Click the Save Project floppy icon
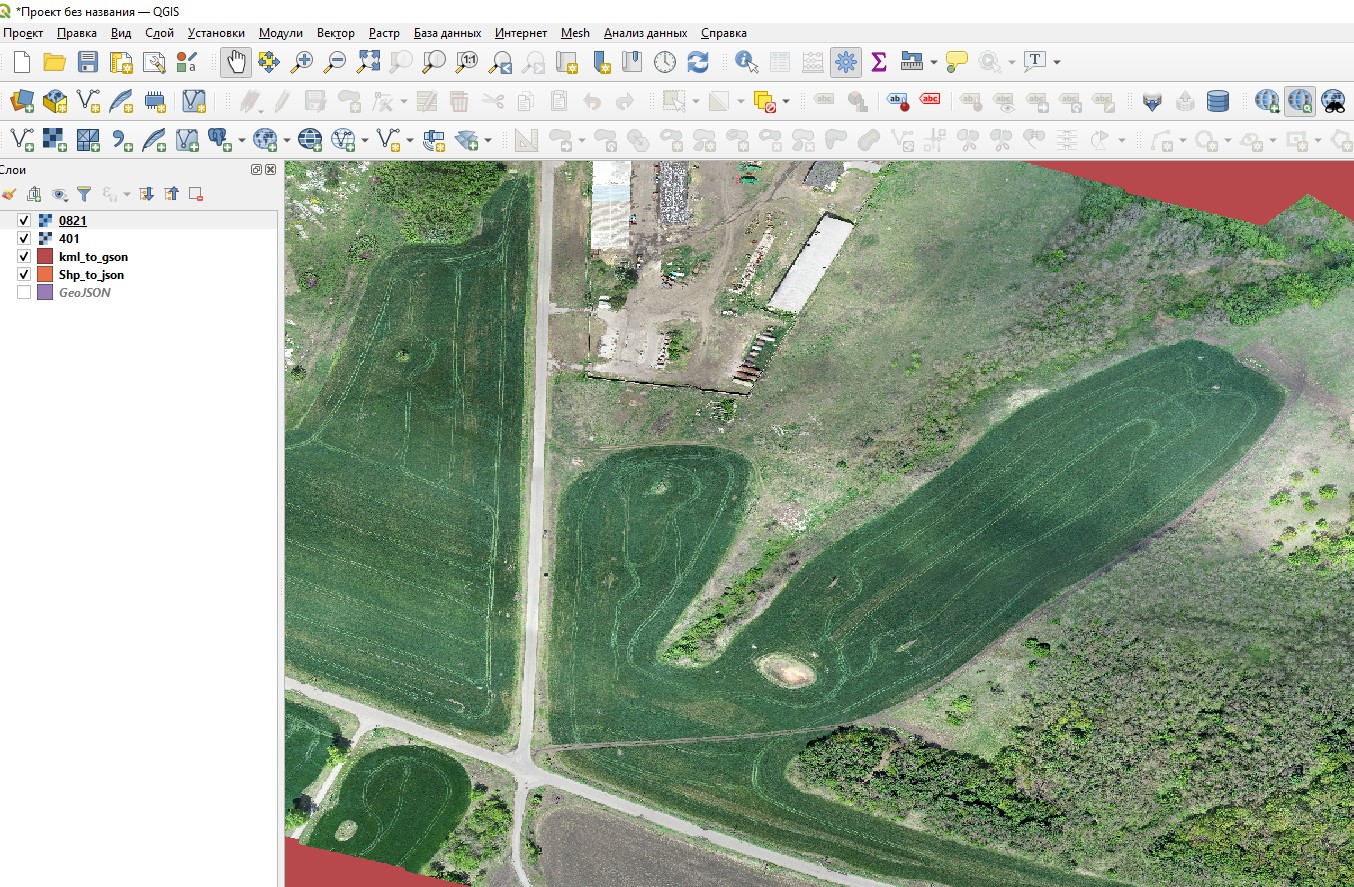The width and height of the screenshot is (1354, 887). [x=88, y=62]
